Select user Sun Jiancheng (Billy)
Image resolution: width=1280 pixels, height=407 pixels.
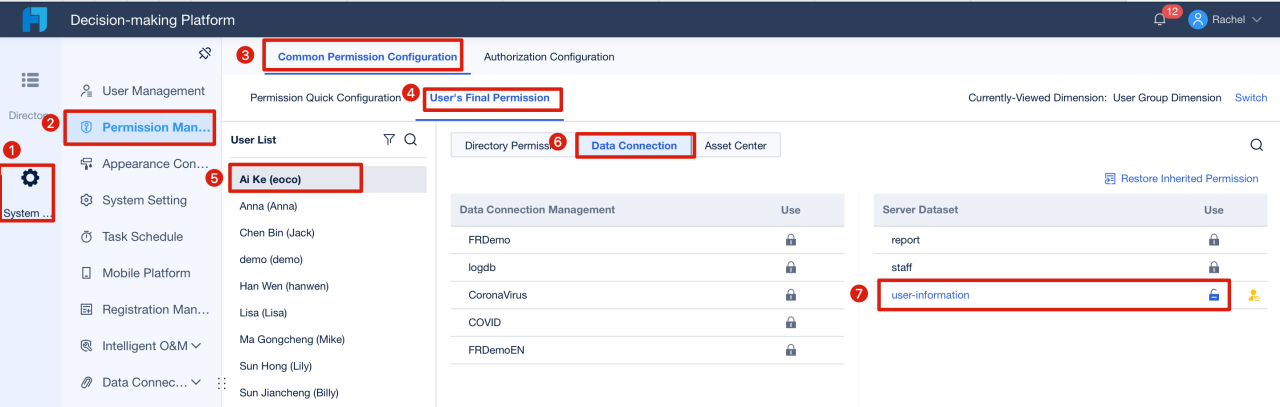pyautogui.click(x=327, y=392)
